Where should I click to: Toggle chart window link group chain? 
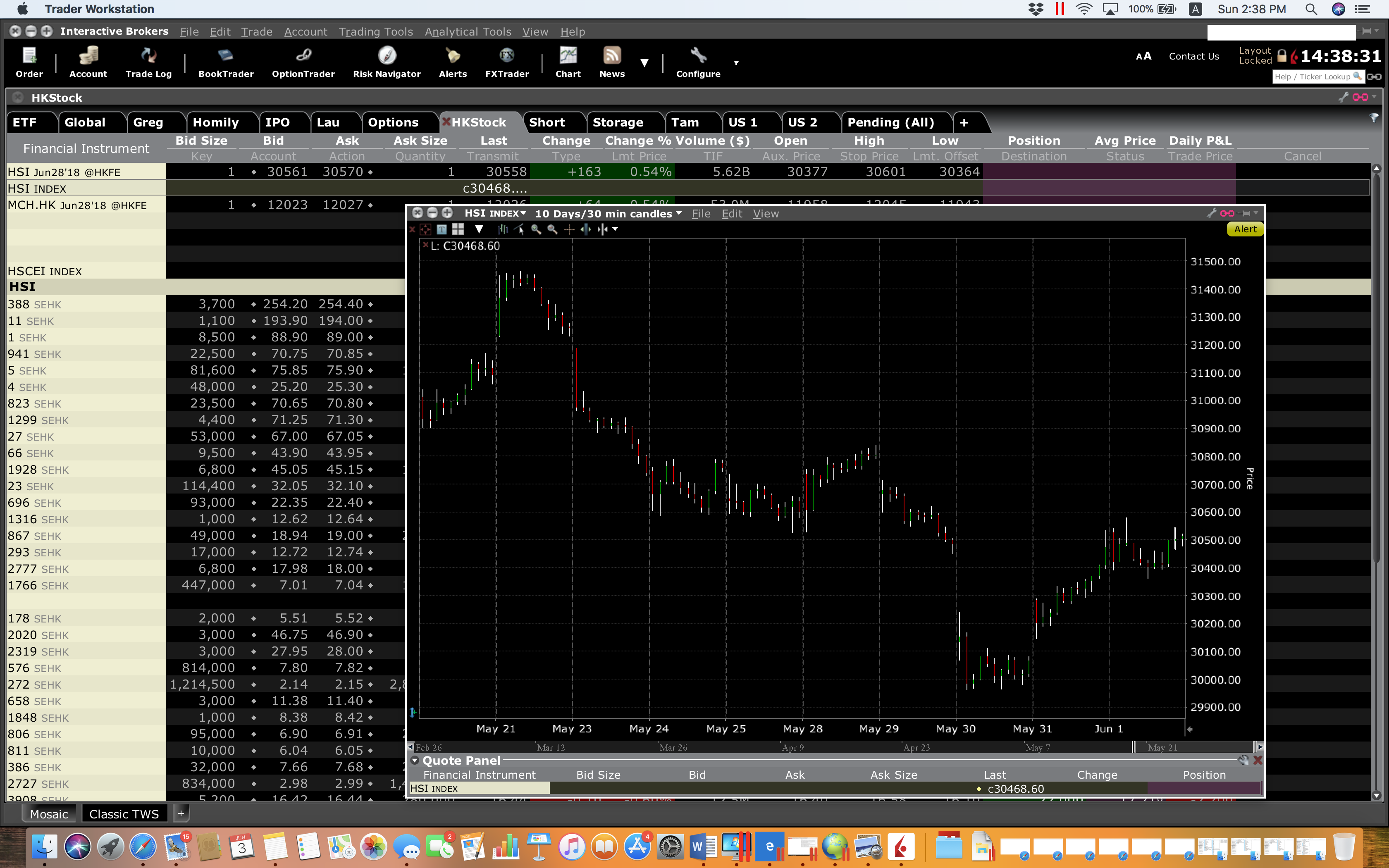click(x=1227, y=214)
